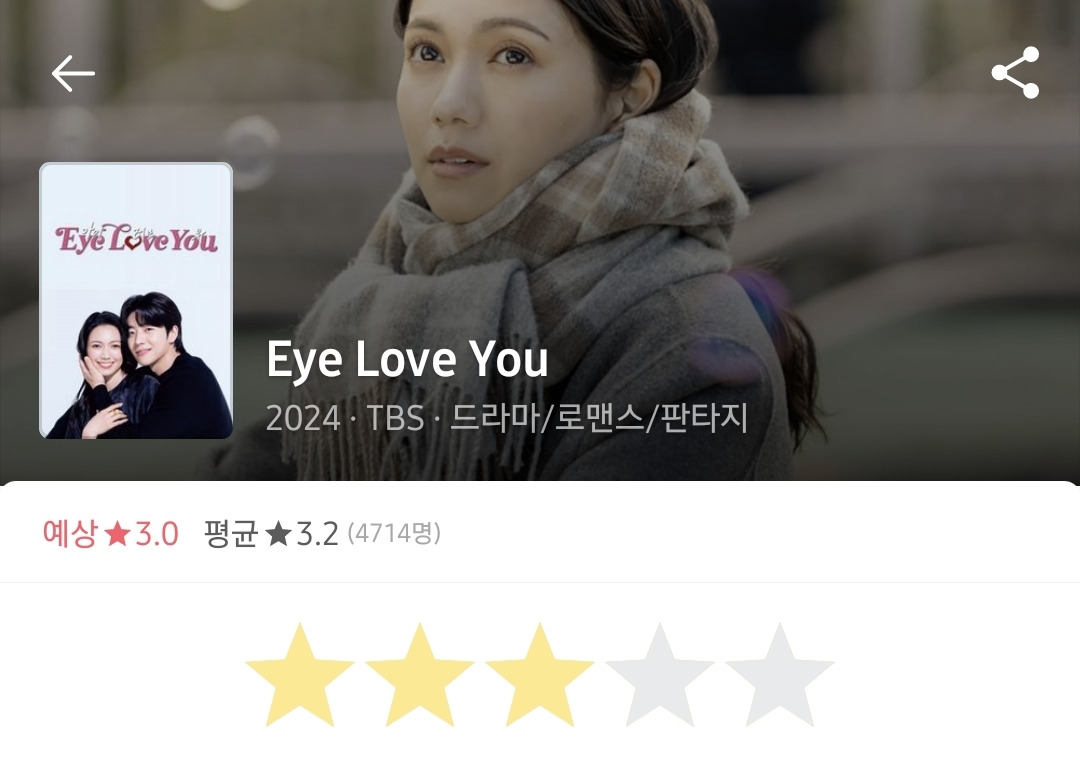Open the Eye Love You poster thumbnail
The width and height of the screenshot is (1080, 763).
click(136, 300)
